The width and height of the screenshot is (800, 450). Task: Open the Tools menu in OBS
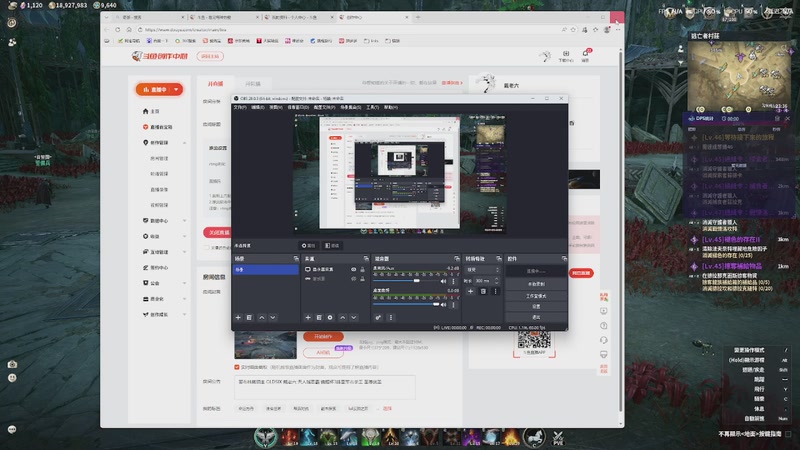click(372, 107)
